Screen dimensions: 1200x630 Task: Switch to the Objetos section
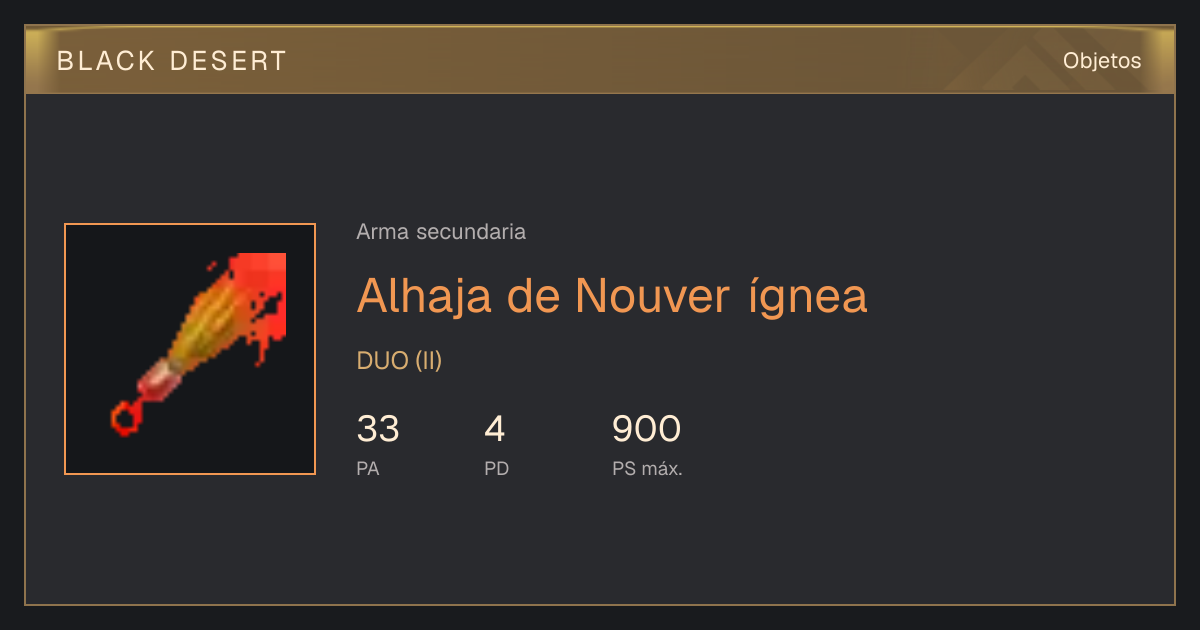tap(1102, 60)
